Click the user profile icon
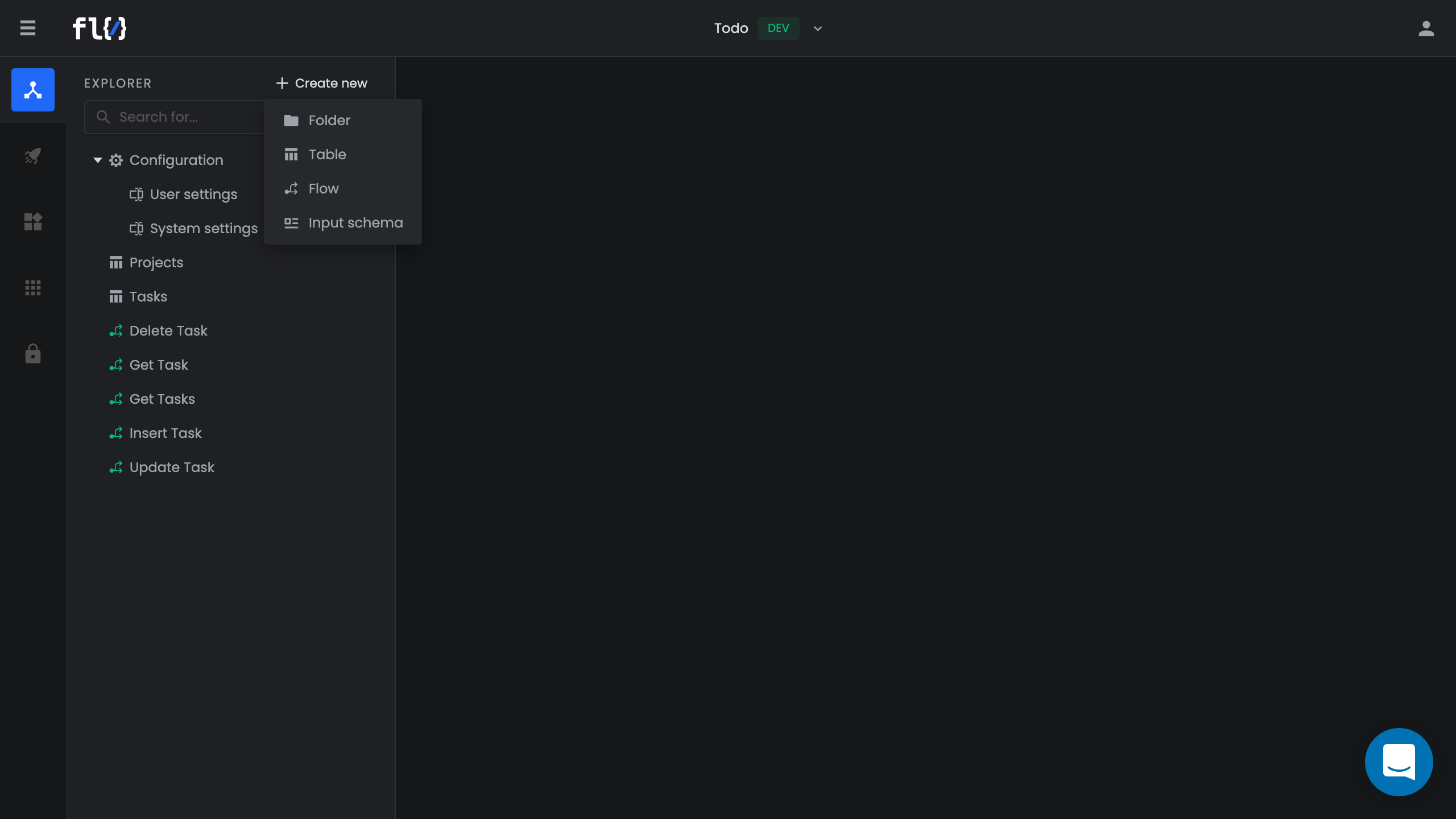This screenshot has height=819, width=1456. tap(1426, 28)
